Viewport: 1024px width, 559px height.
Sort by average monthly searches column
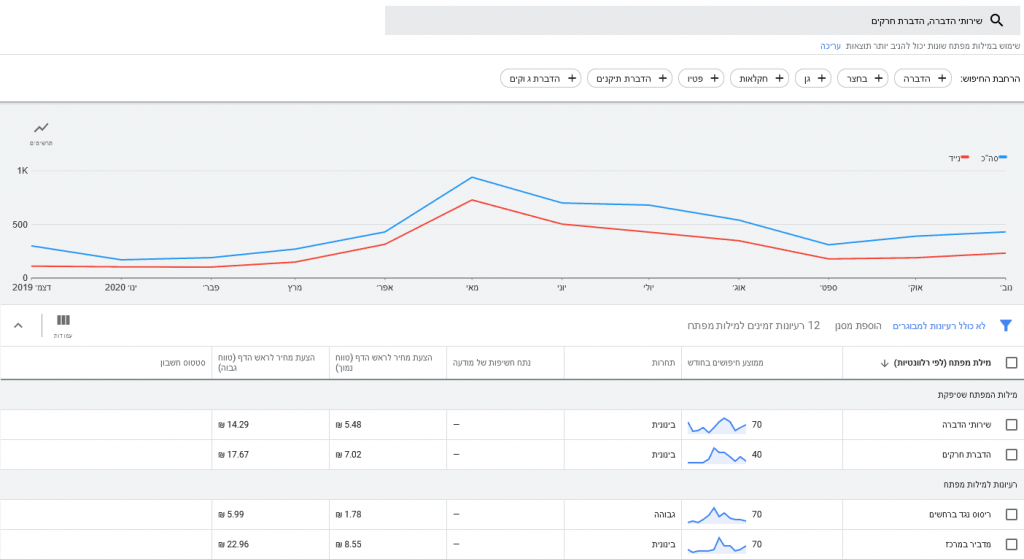click(x=725, y=362)
